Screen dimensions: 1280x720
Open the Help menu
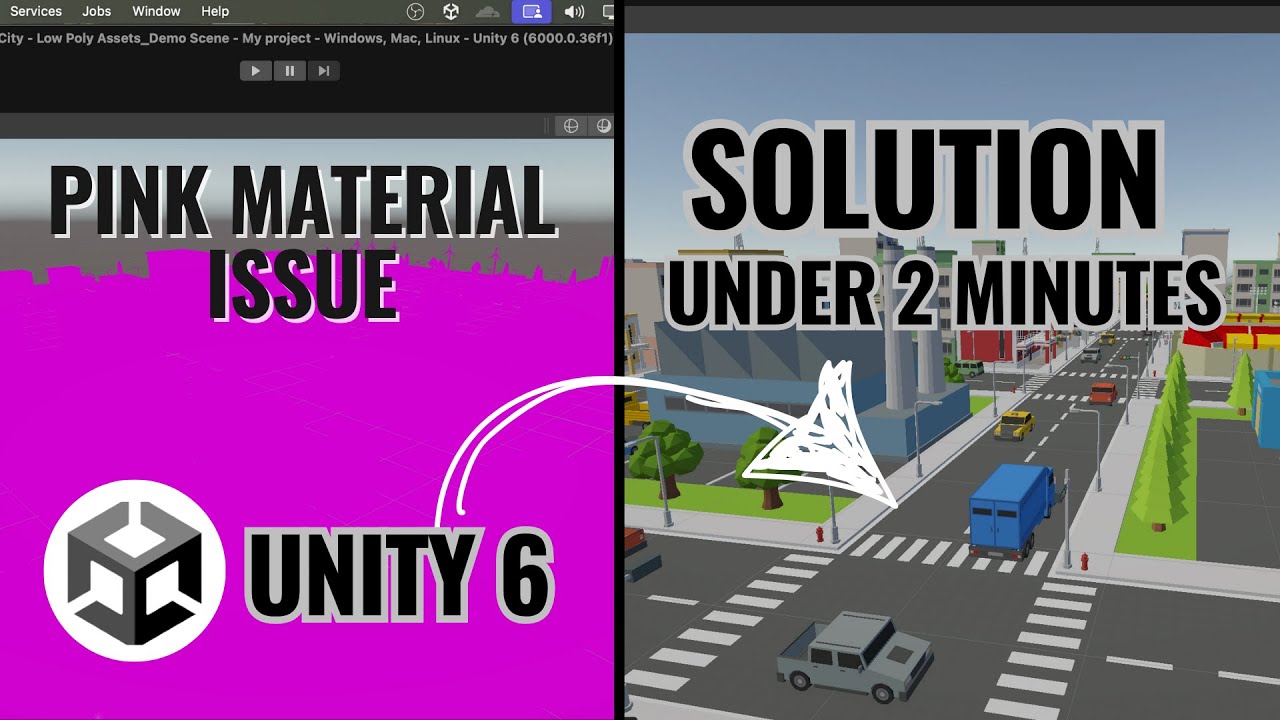pos(215,11)
